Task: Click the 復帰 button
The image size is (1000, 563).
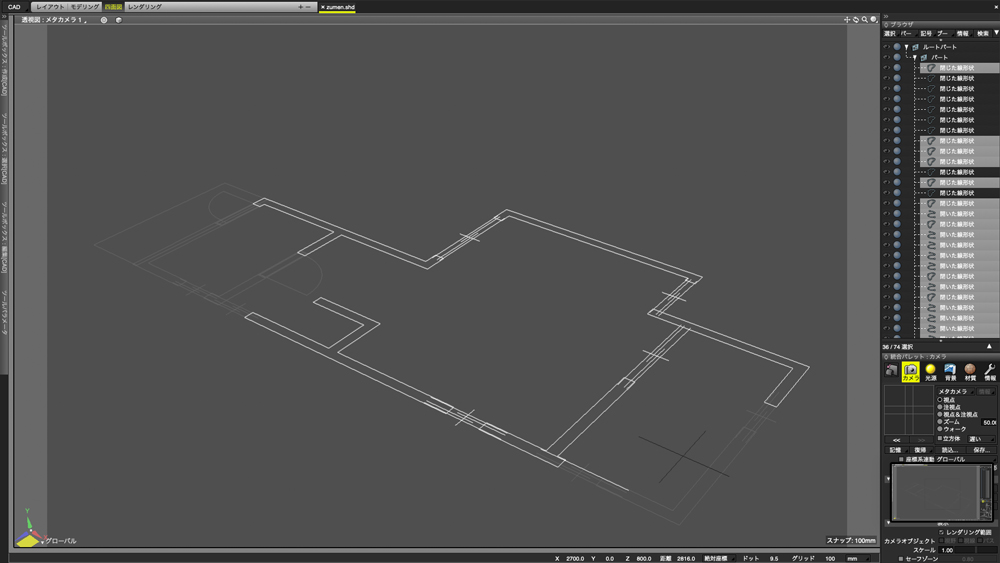Action: click(920, 450)
